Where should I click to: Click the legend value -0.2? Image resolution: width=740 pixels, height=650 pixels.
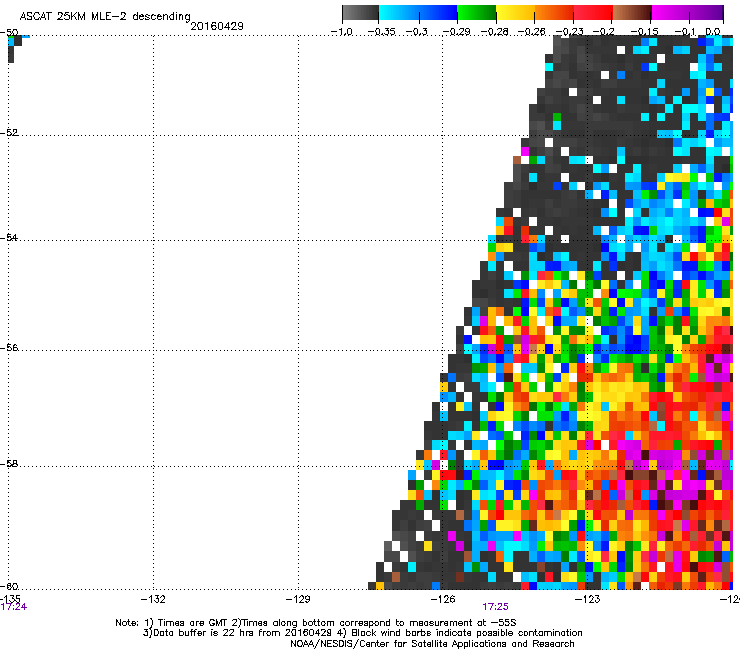(x=604, y=32)
